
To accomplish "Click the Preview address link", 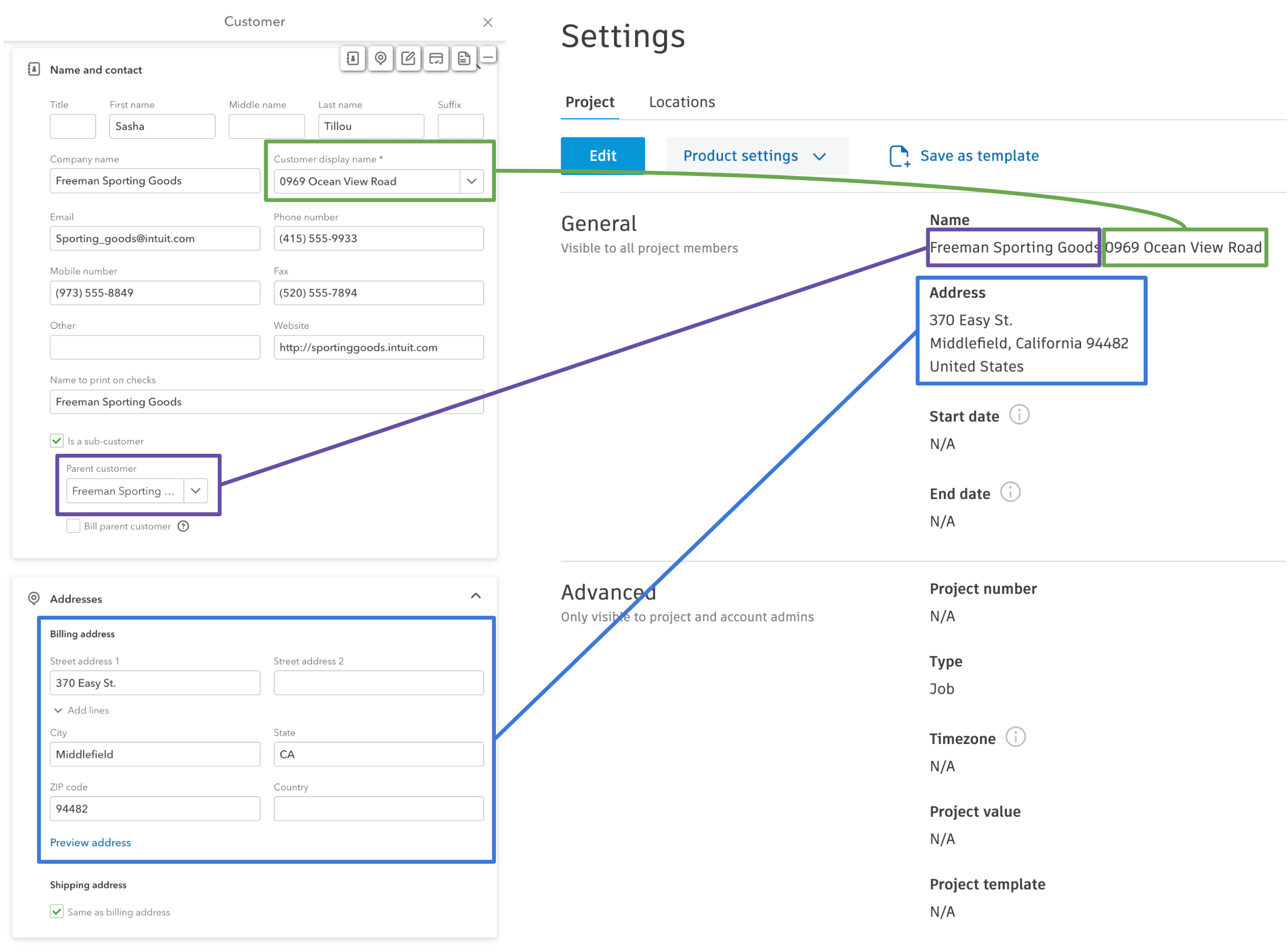I will pyautogui.click(x=91, y=844).
